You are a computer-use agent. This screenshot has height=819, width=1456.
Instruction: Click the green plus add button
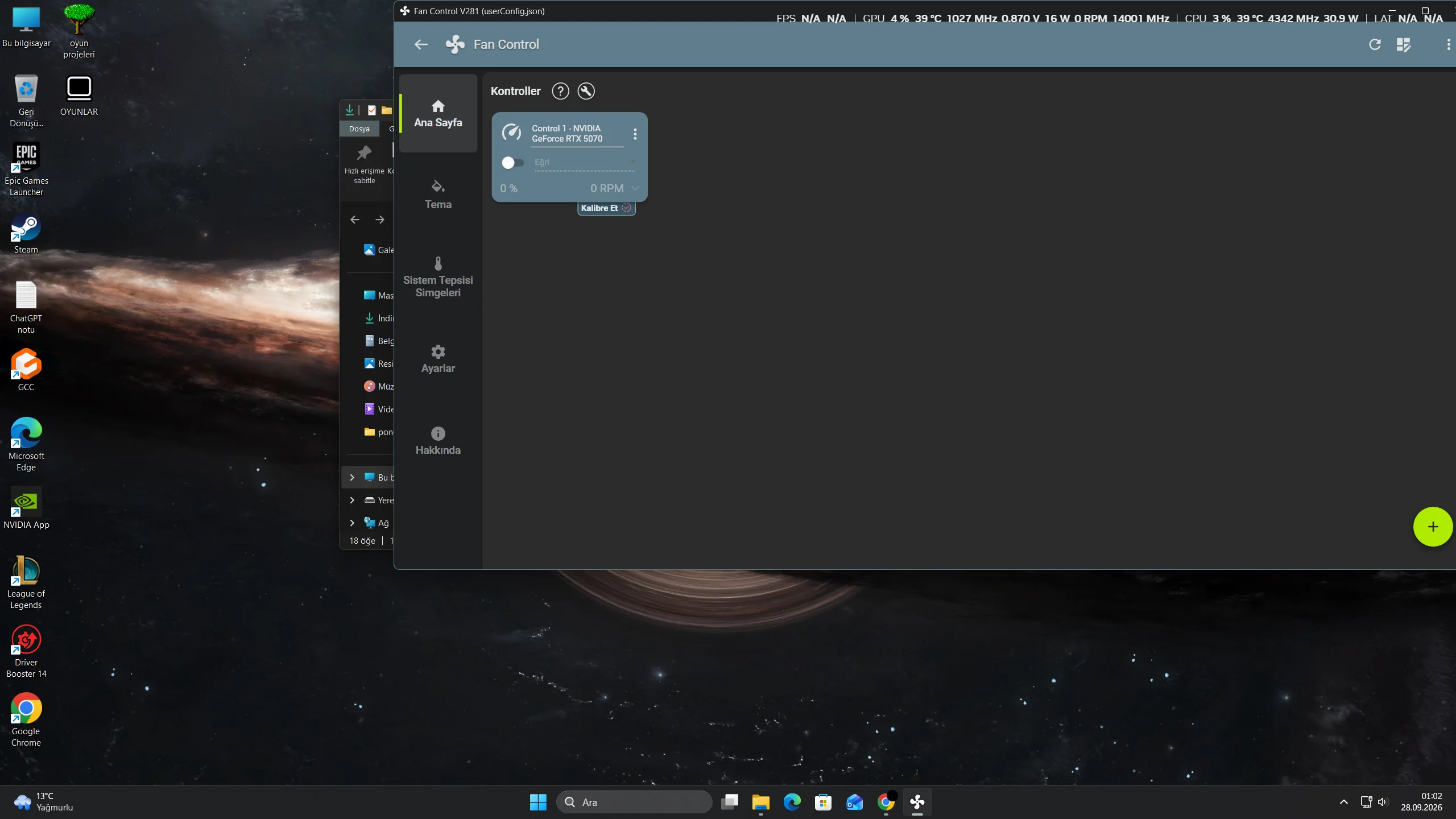(x=1433, y=527)
